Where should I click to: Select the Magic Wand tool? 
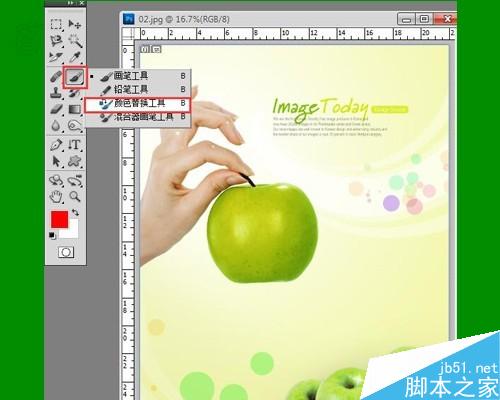[75, 41]
